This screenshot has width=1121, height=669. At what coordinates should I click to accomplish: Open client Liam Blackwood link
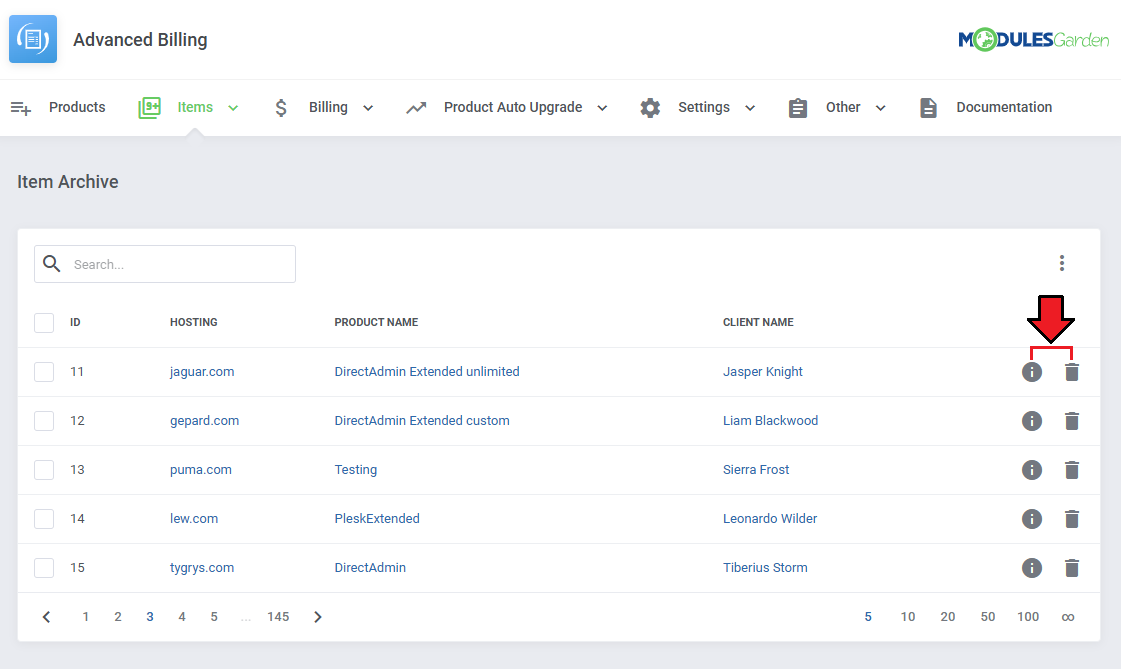(770, 420)
